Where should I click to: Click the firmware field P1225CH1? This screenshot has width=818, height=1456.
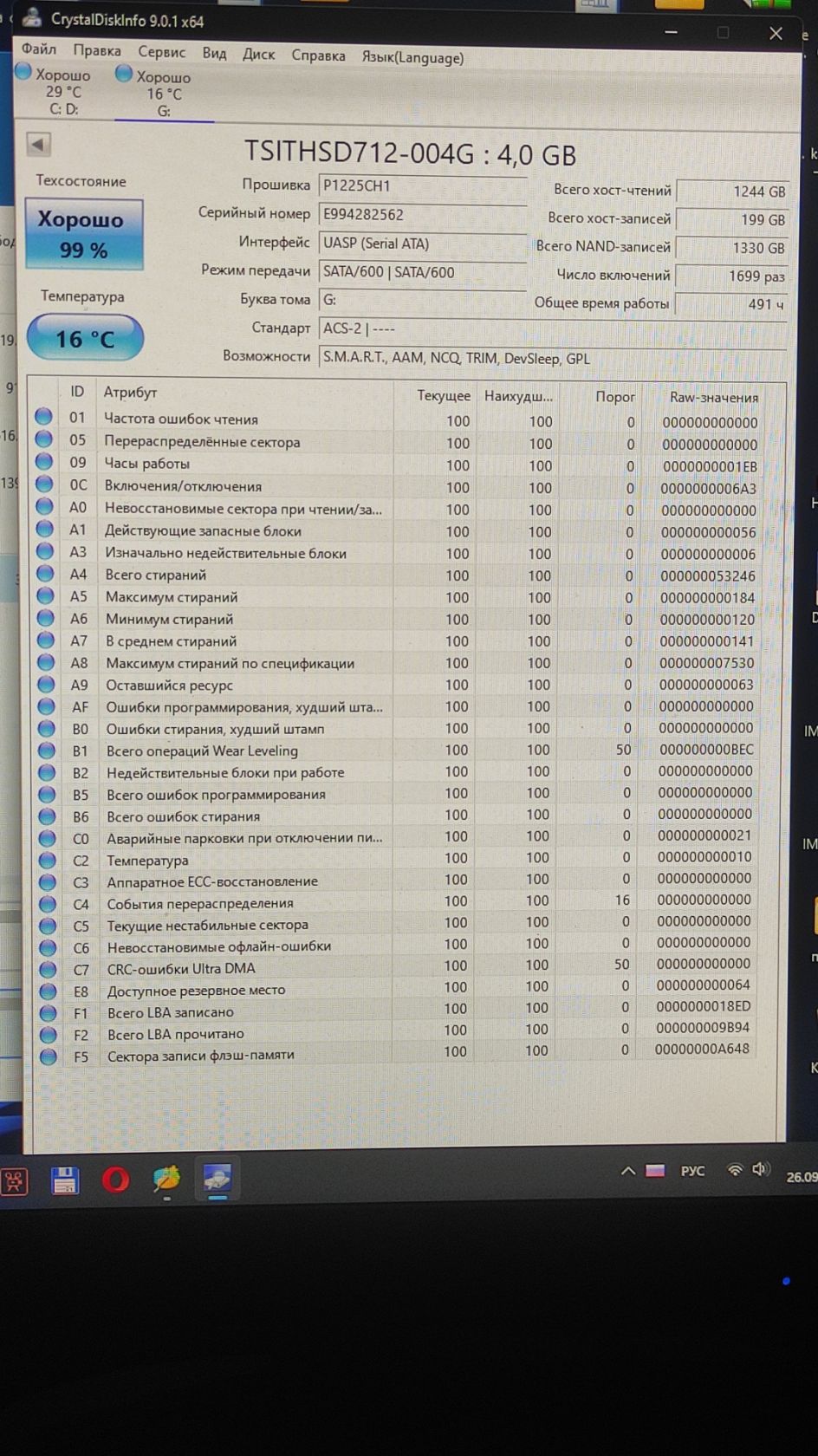point(423,186)
